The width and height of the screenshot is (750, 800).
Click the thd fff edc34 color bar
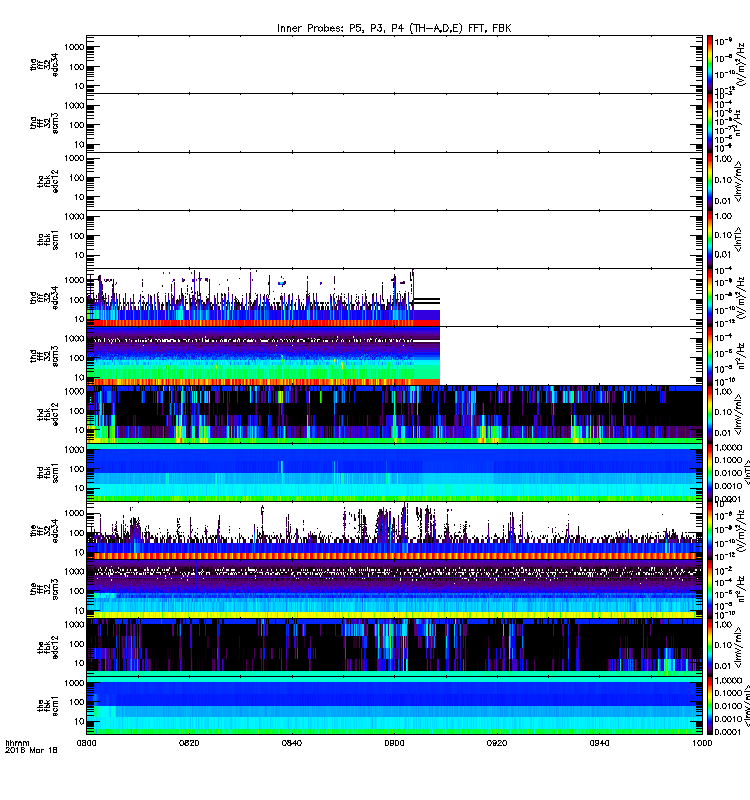pos(710,298)
